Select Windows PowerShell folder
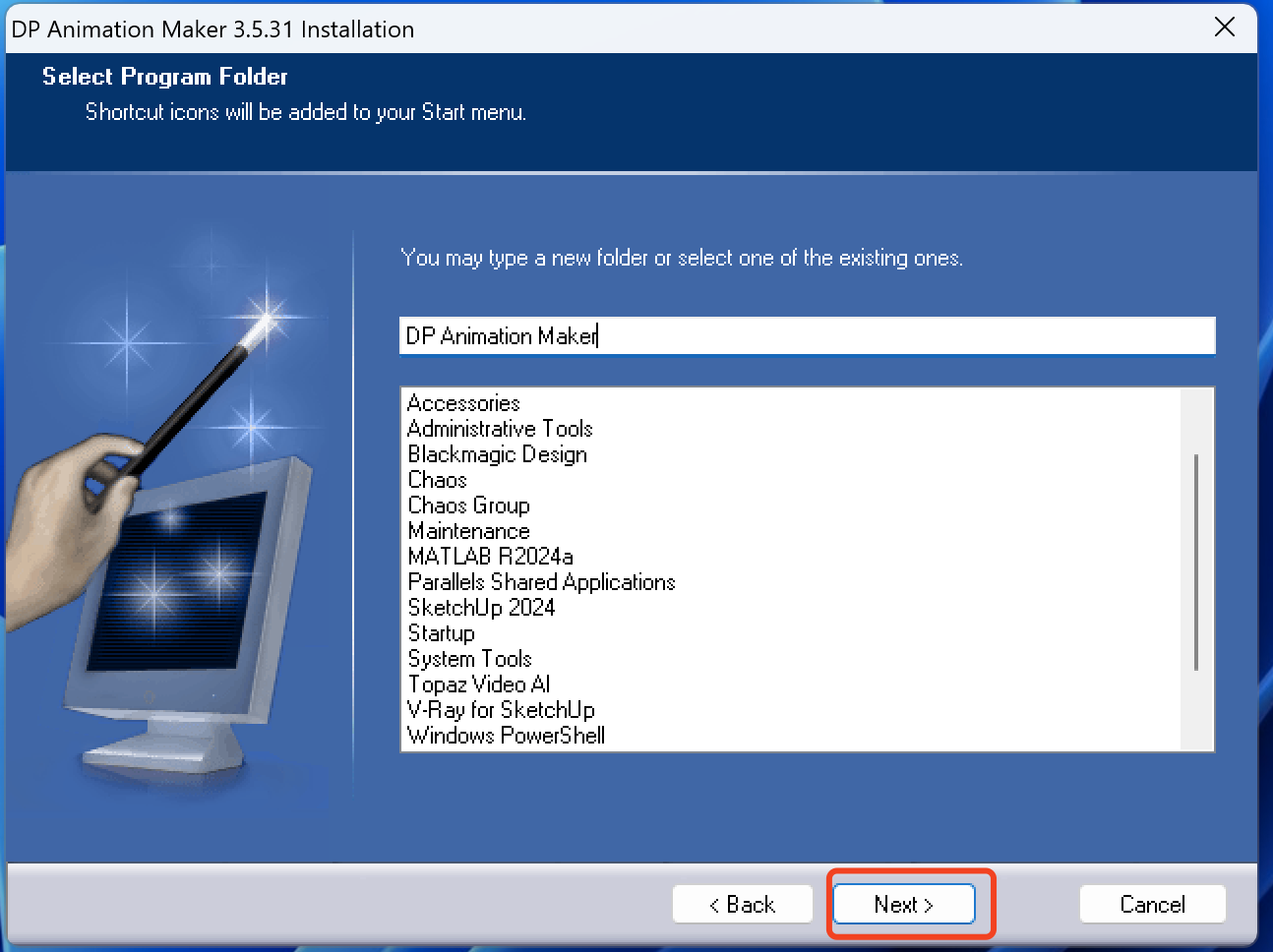Viewport: 1273px width, 952px height. [506, 736]
